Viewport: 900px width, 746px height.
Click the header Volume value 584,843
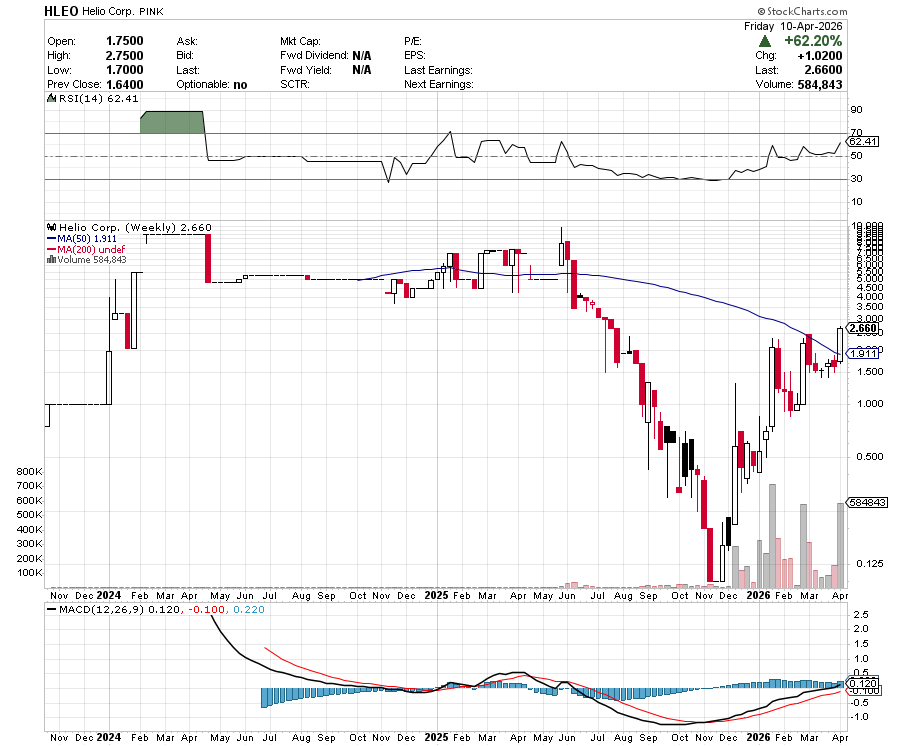tap(820, 84)
